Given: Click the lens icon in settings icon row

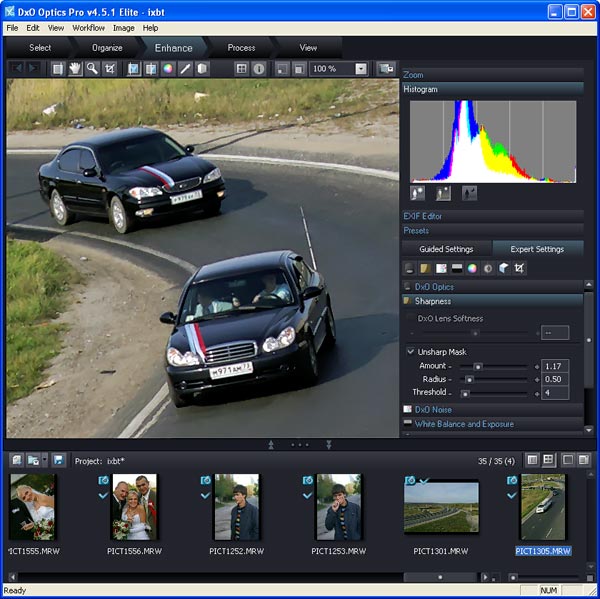Looking at the screenshot, I should (409, 268).
